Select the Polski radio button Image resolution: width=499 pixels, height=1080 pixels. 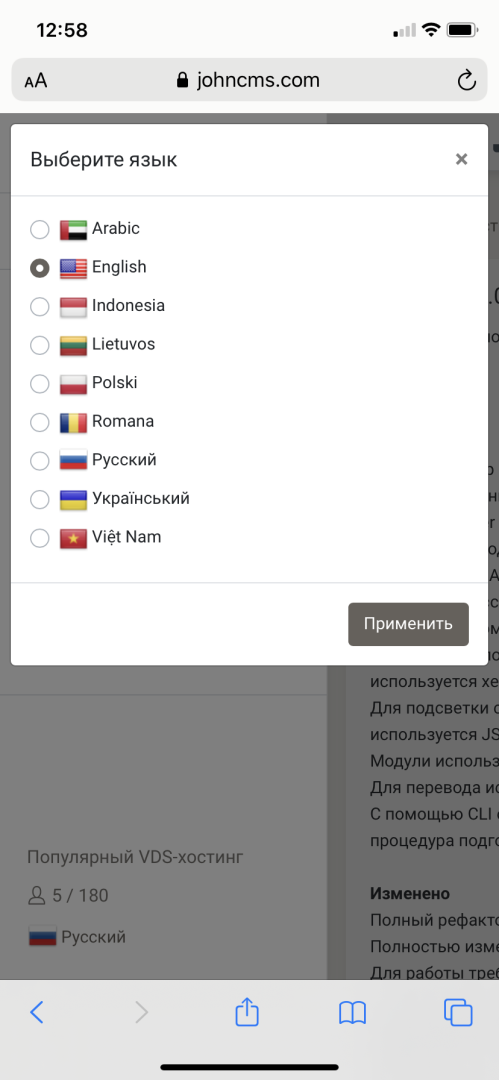pyautogui.click(x=40, y=384)
